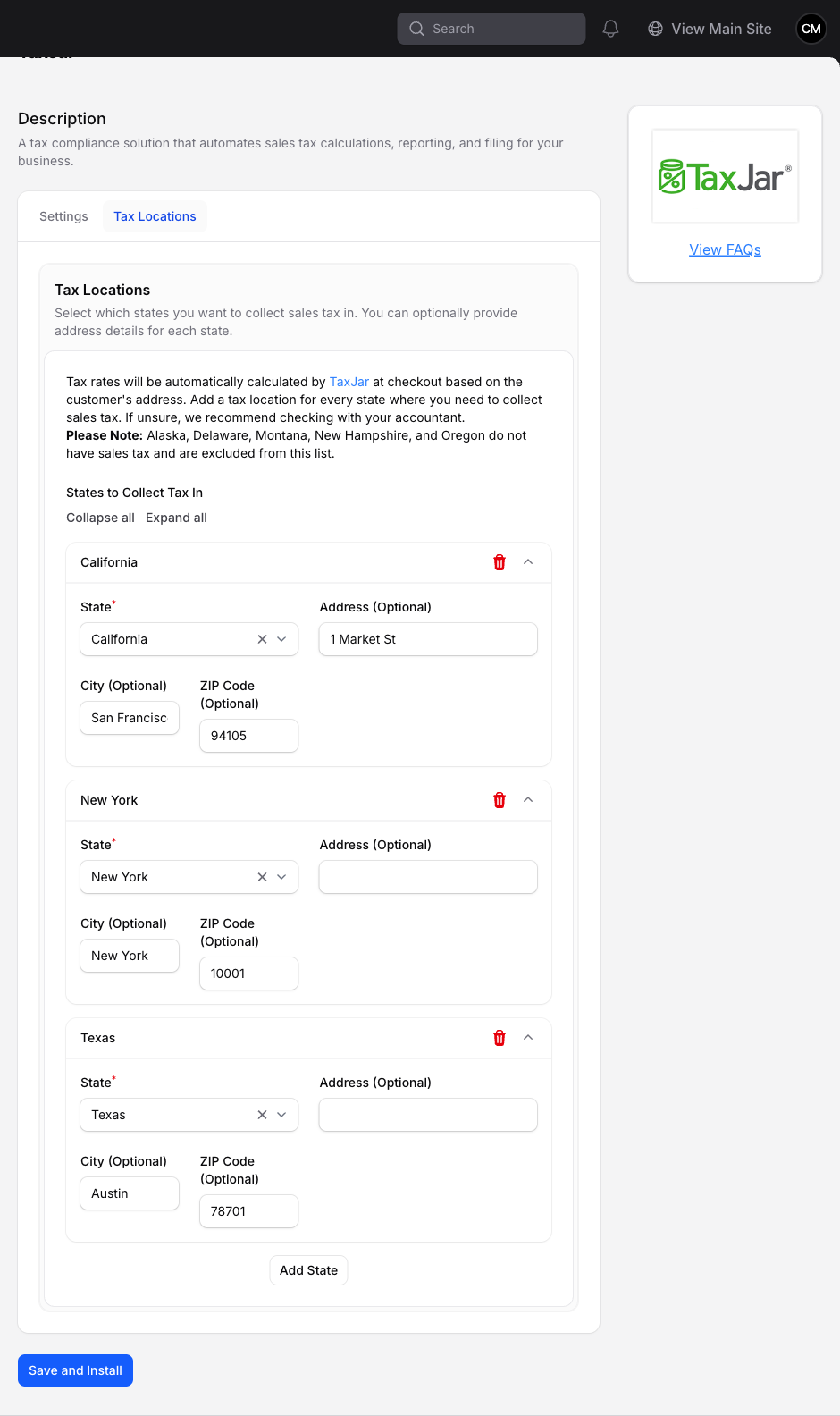Screen dimensions: 840x1416
Task: Focus Texas's empty address field
Action: pyautogui.click(x=428, y=1115)
